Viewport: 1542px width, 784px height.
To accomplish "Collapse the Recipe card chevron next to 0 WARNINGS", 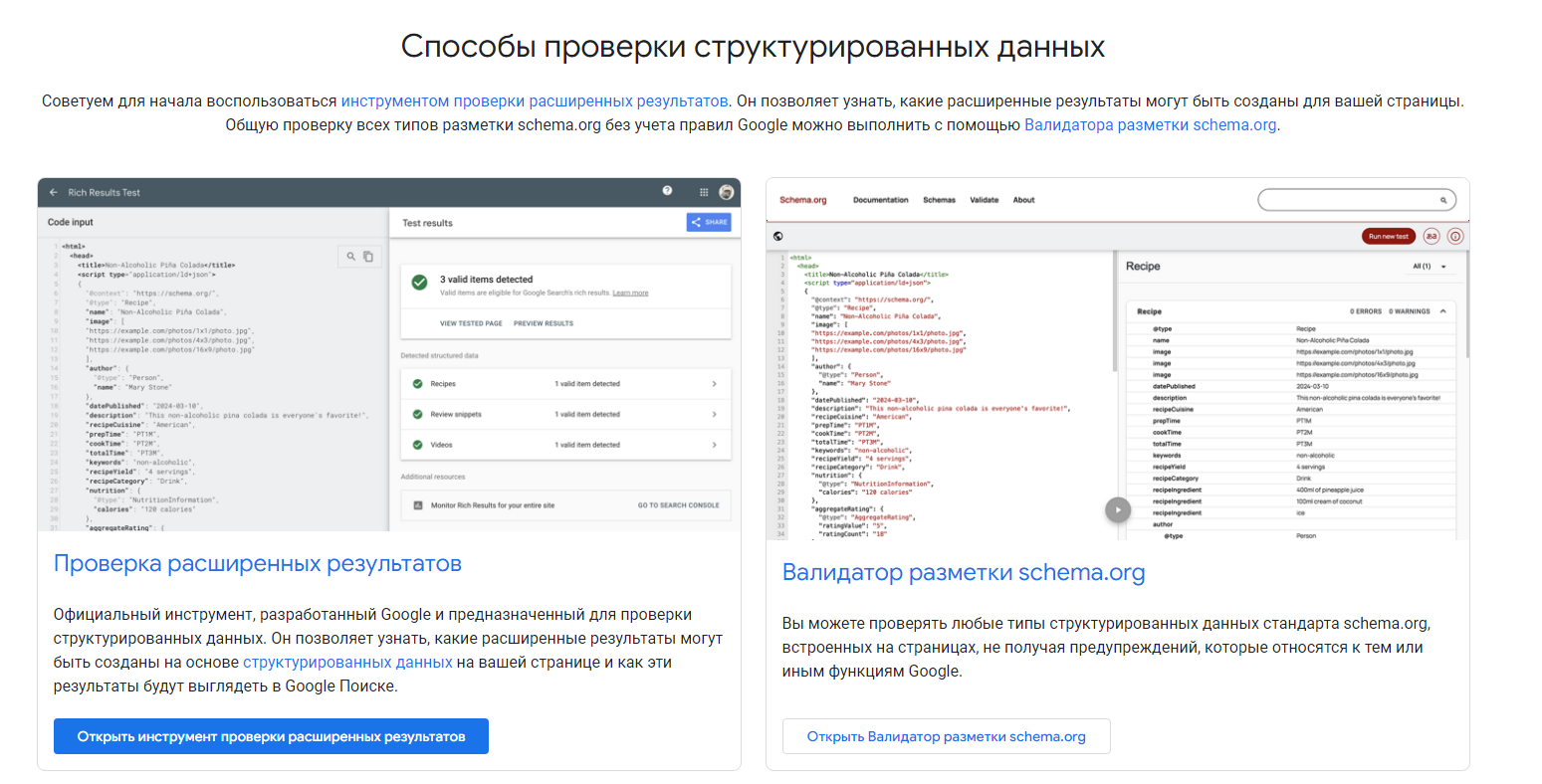I will pos(1442,311).
